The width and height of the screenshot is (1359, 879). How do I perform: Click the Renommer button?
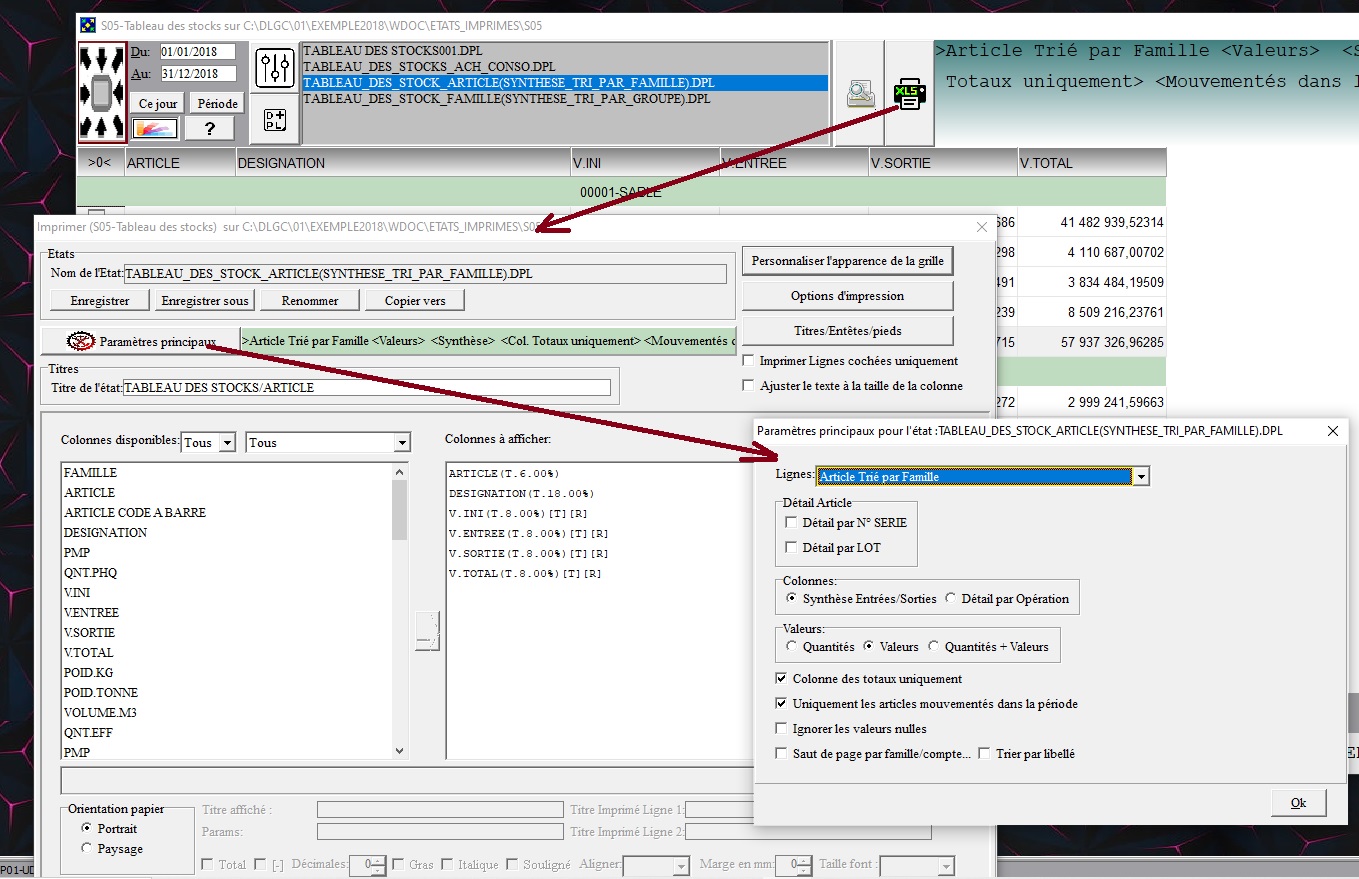[310, 300]
